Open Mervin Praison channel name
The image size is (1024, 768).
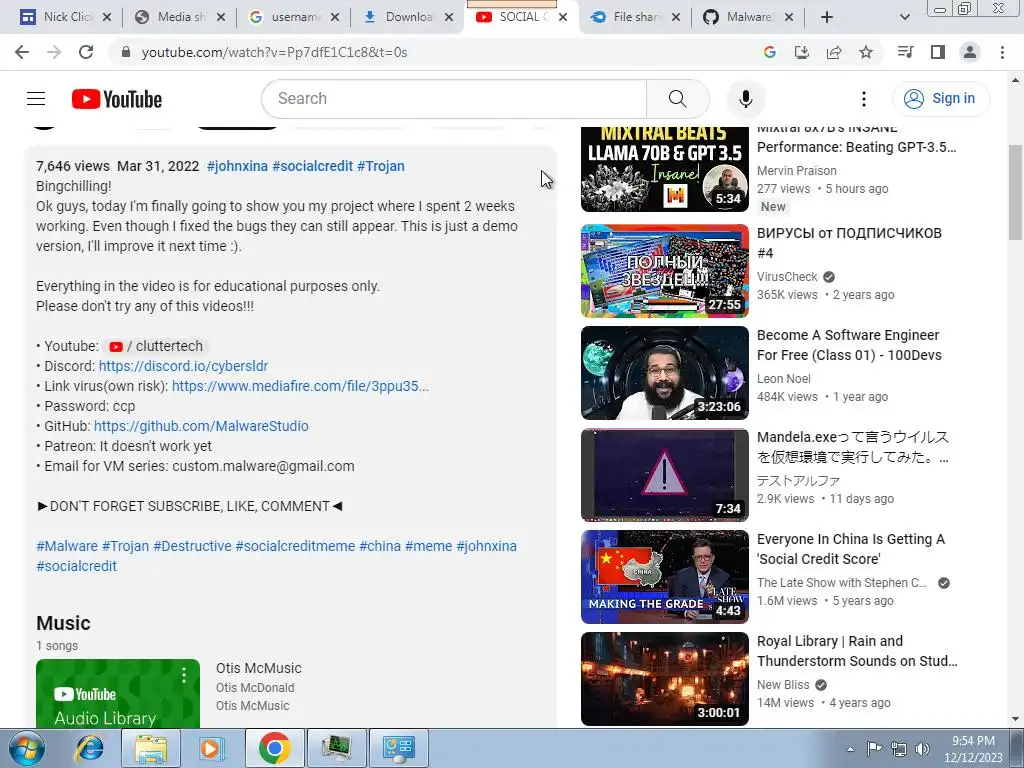pyautogui.click(x=796, y=170)
